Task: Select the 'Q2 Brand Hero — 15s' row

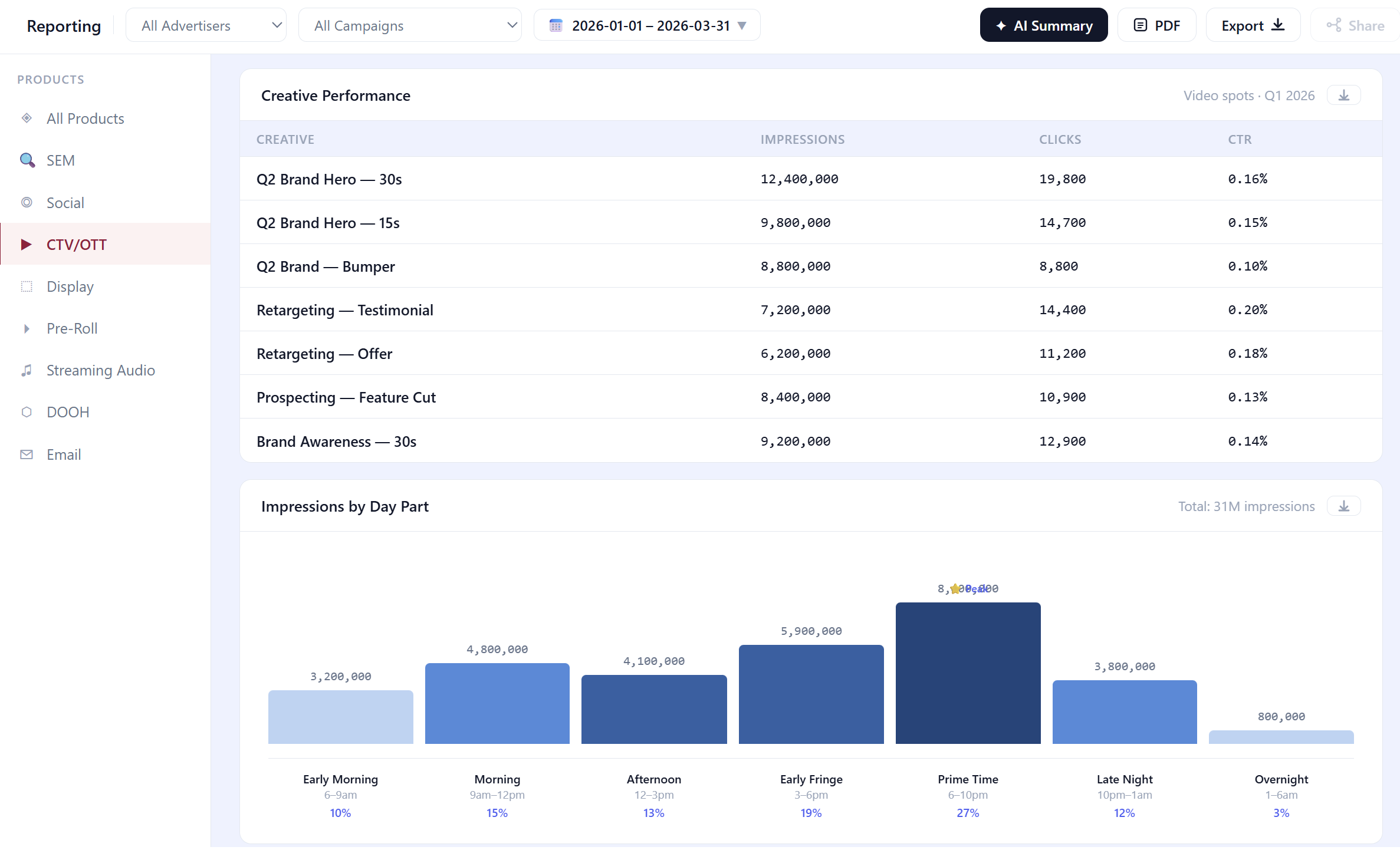Action: [811, 222]
